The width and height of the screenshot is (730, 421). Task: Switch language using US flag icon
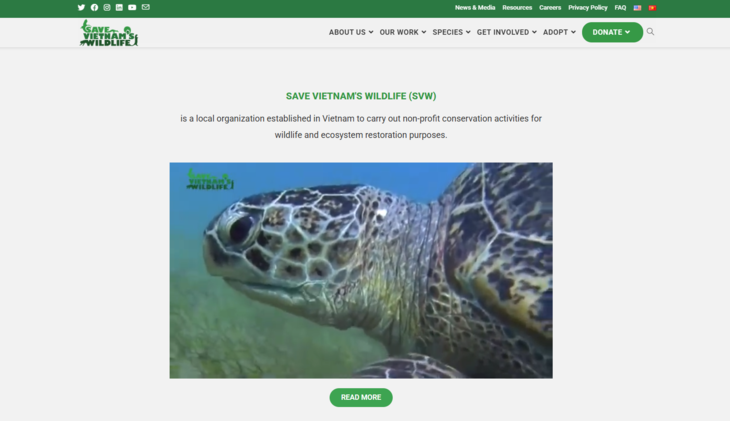tap(637, 8)
